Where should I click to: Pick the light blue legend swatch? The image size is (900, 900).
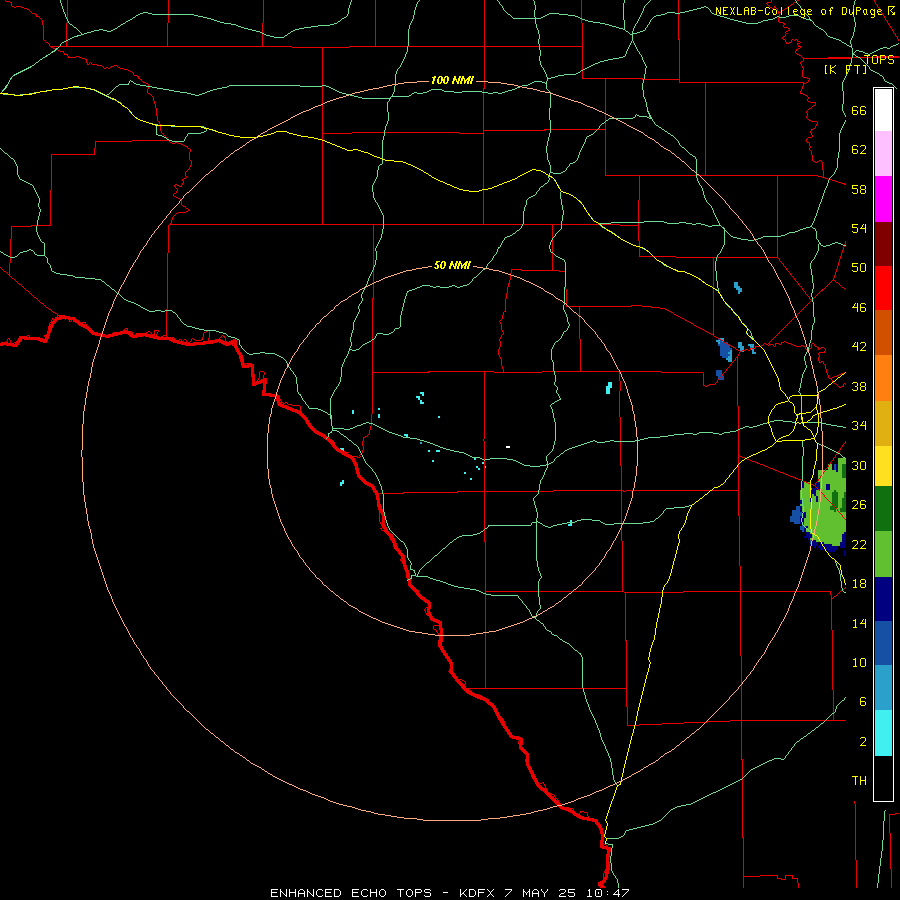[883, 687]
